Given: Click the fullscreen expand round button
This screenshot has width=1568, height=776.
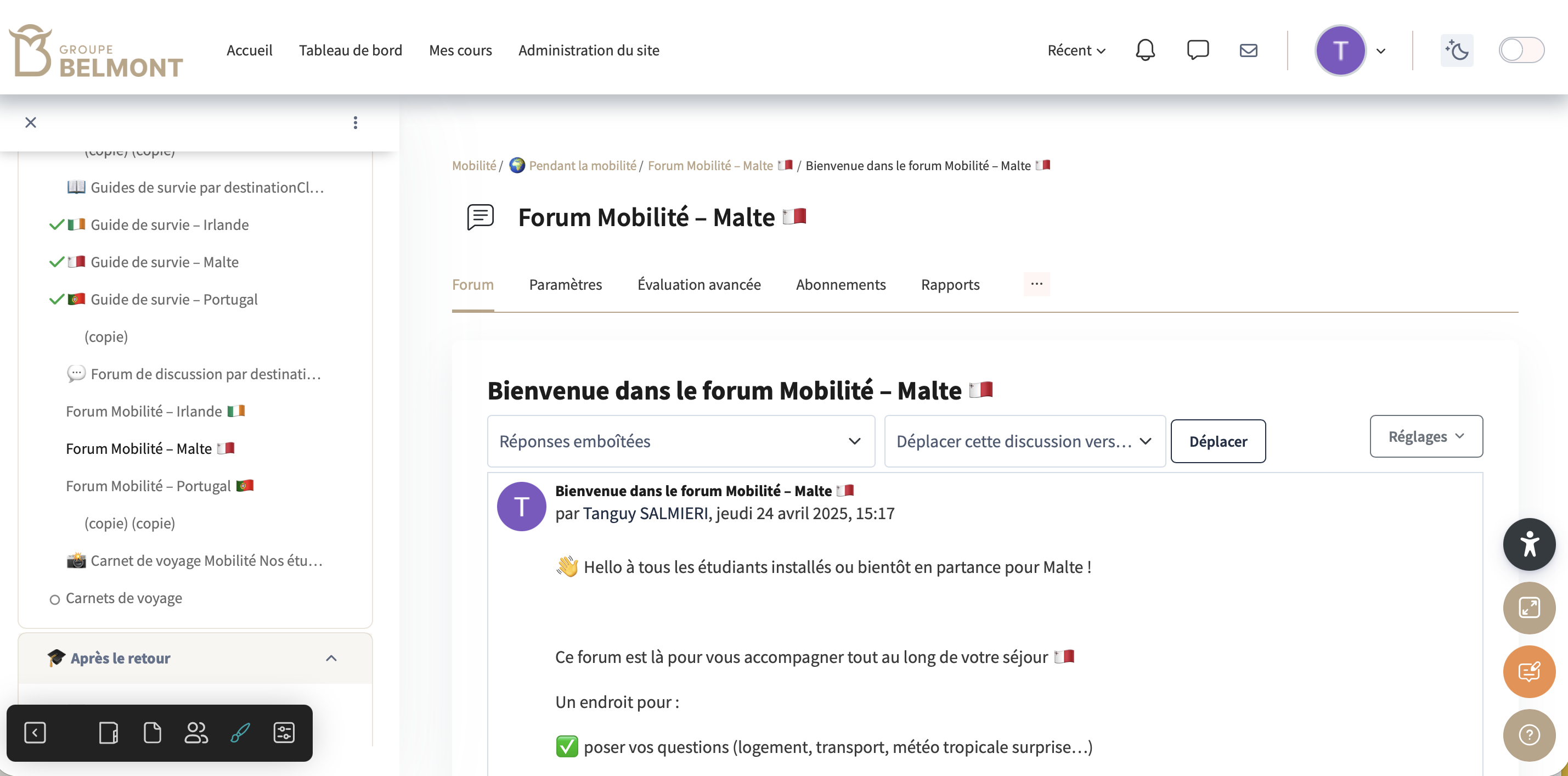Looking at the screenshot, I should pos(1528,608).
